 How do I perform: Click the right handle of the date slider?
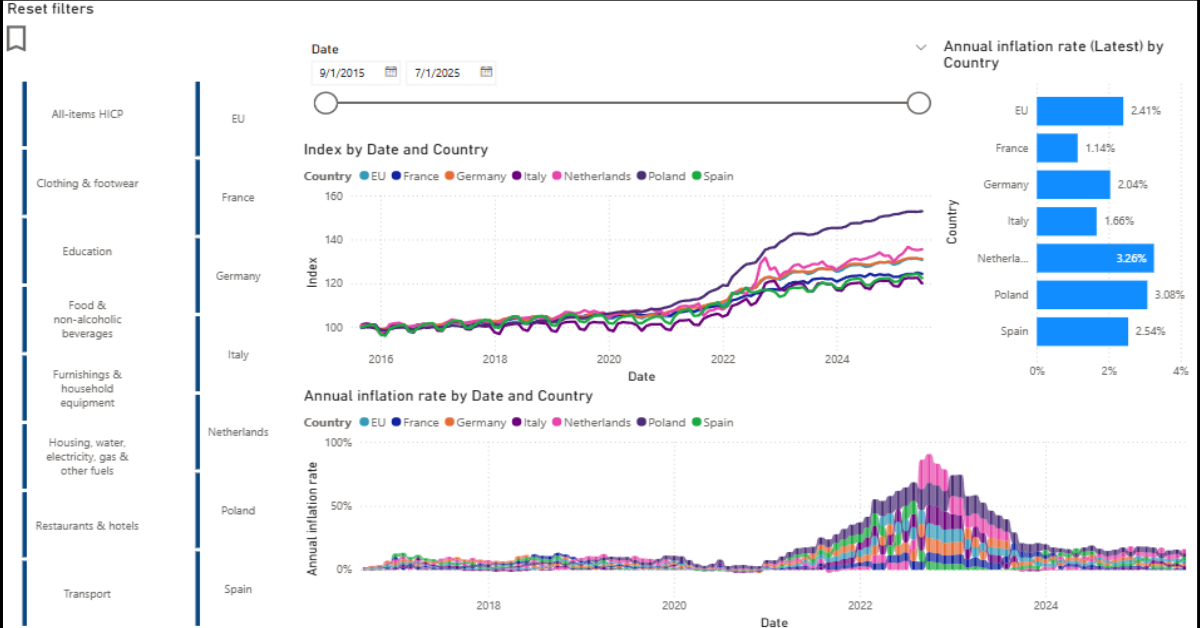[x=919, y=103]
